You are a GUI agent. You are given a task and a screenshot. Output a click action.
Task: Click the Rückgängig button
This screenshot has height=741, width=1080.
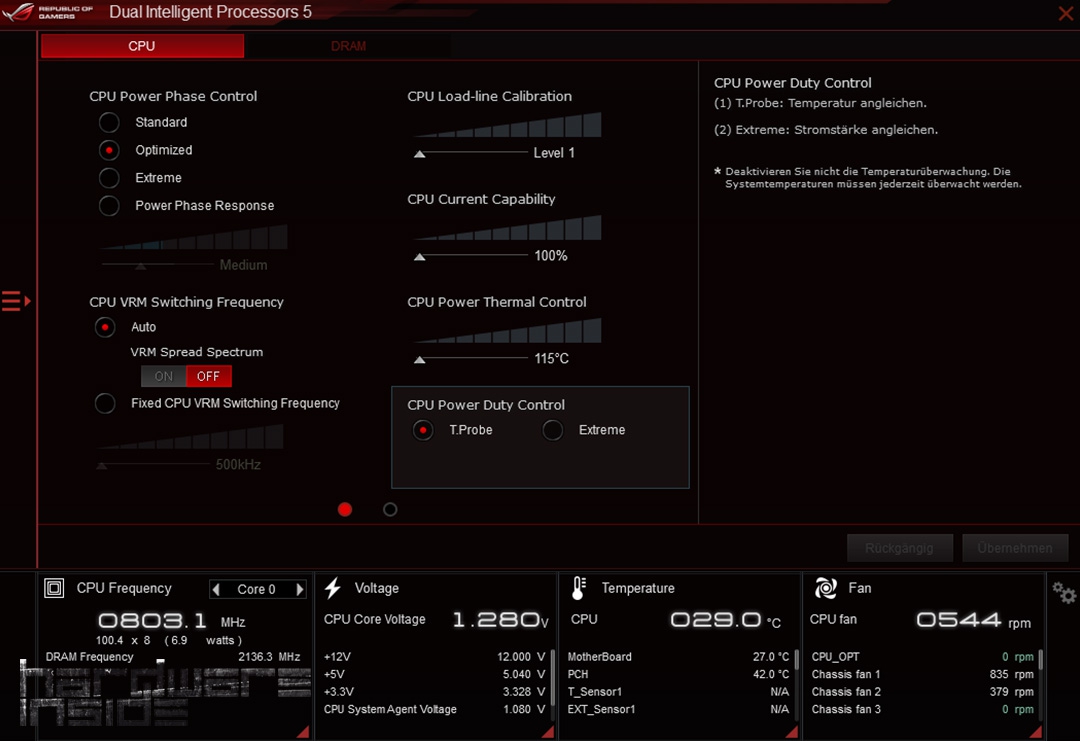[x=900, y=548]
